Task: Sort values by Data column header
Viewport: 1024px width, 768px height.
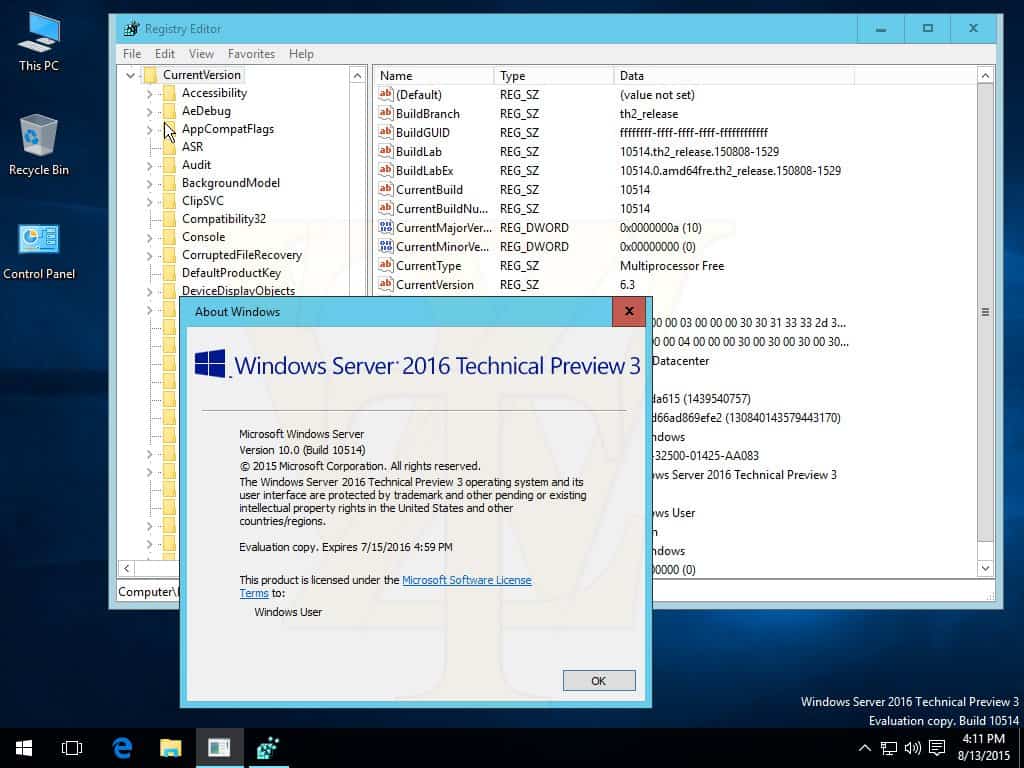Action: (x=733, y=76)
